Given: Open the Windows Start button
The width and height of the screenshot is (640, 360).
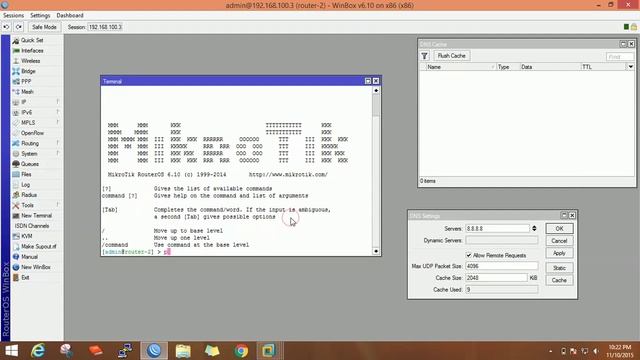Looking at the screenshot, I should coord(11,351).
